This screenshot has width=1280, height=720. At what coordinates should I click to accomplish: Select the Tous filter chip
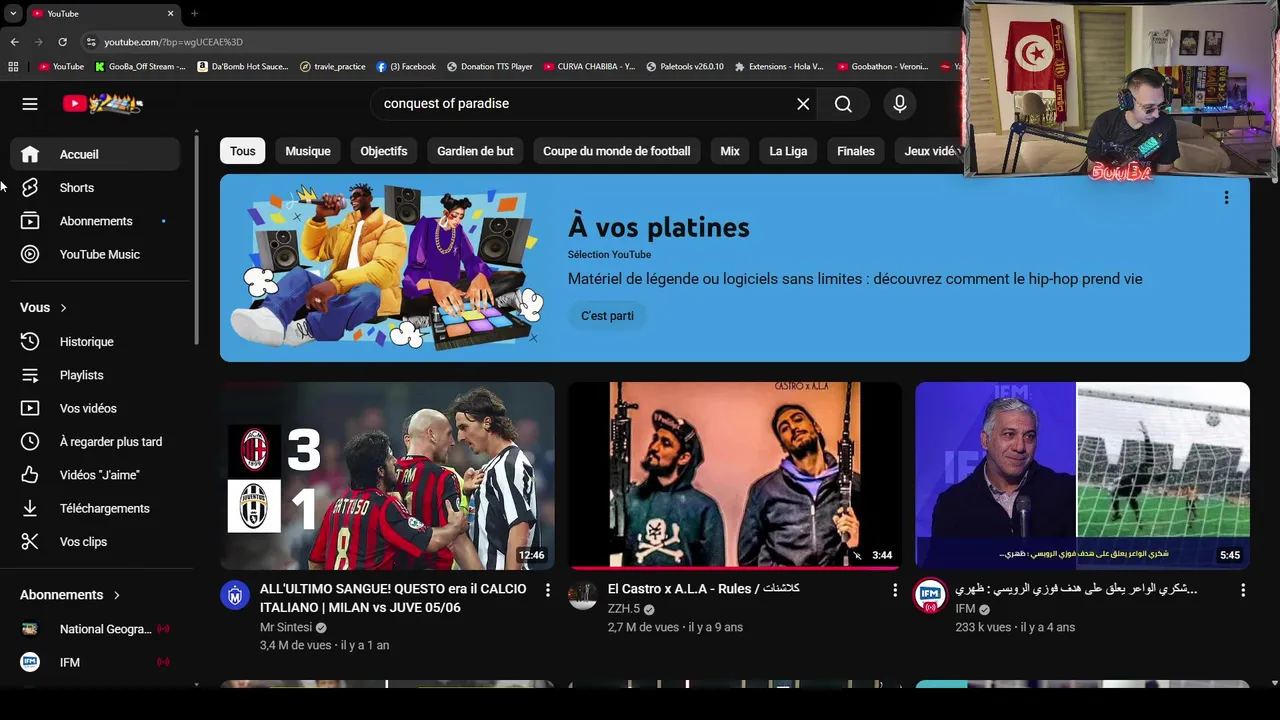tap(243, 151)
